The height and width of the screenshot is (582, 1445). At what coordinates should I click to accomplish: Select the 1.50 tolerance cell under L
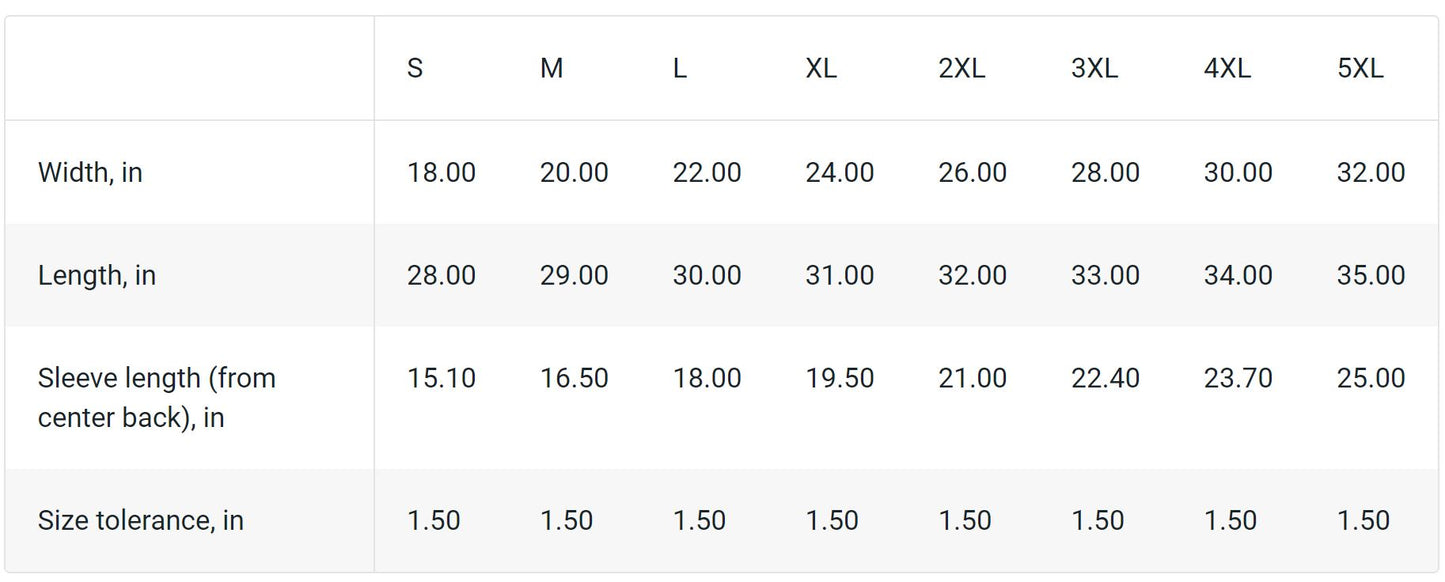click(699, 520)
